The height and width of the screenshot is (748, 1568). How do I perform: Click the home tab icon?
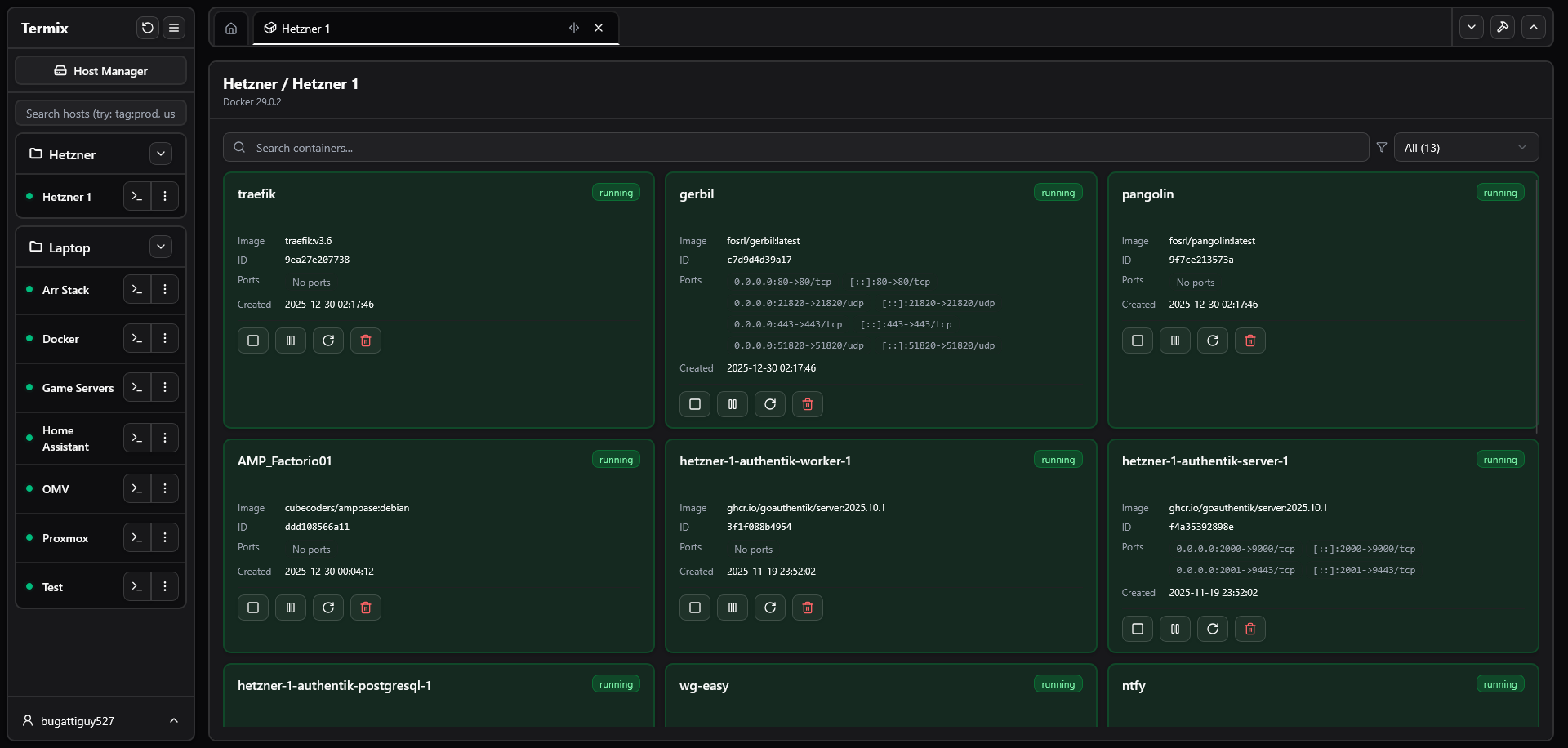(x=231, y=29)
